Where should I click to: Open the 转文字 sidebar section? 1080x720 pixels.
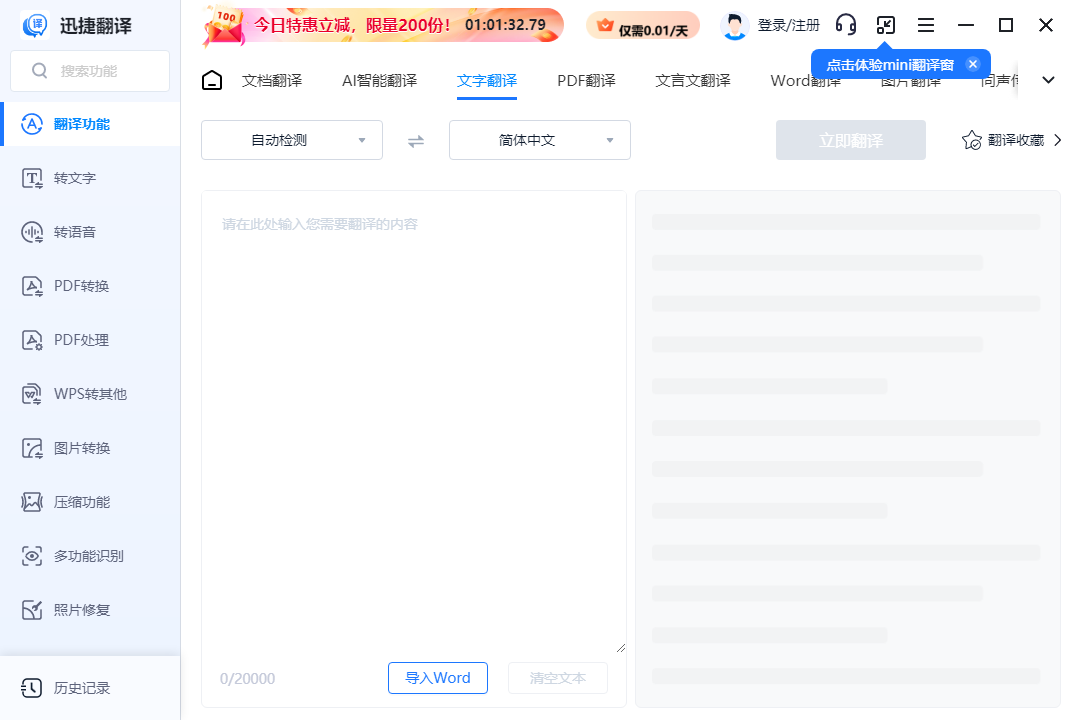[90, 178]
